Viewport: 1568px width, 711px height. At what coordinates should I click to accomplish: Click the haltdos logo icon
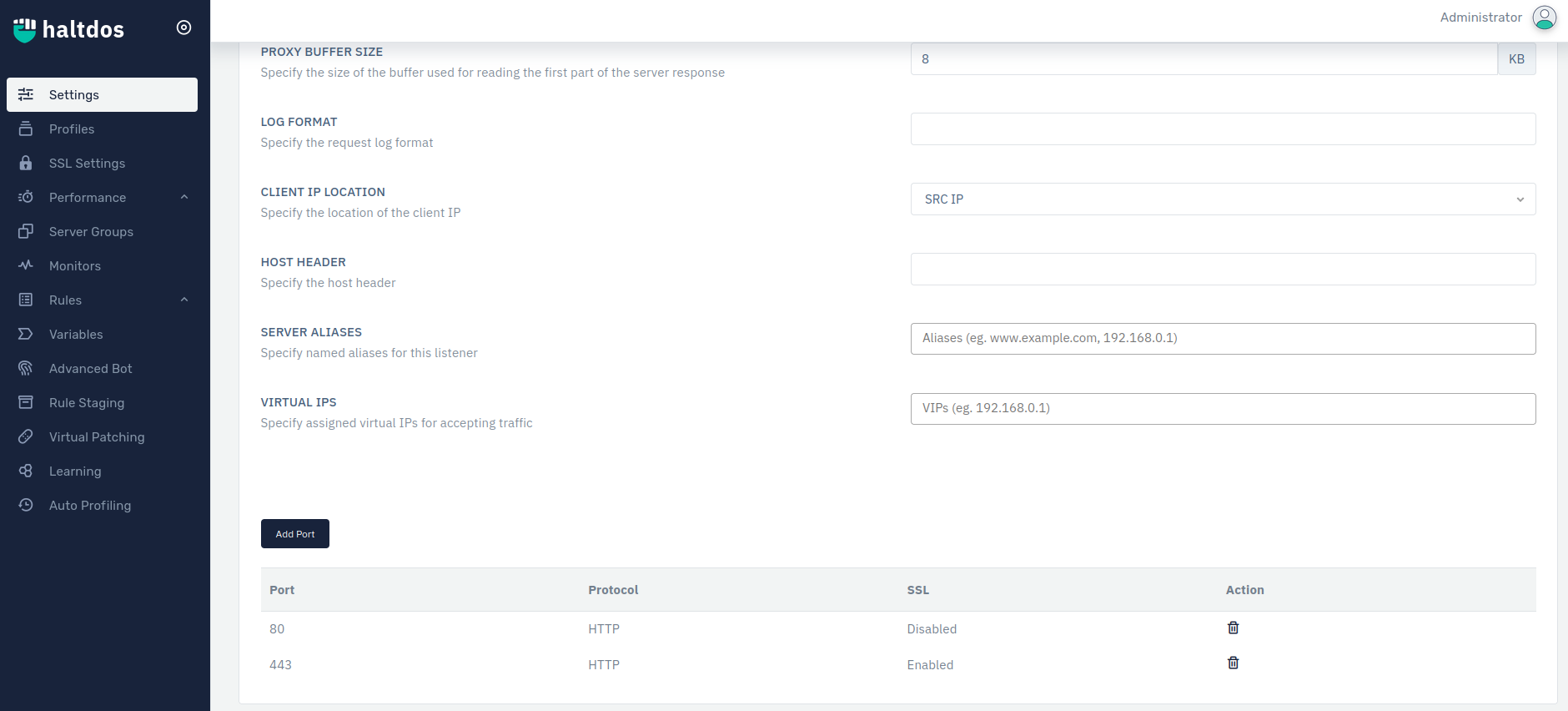pyautogui.click(x=25, y=30)
